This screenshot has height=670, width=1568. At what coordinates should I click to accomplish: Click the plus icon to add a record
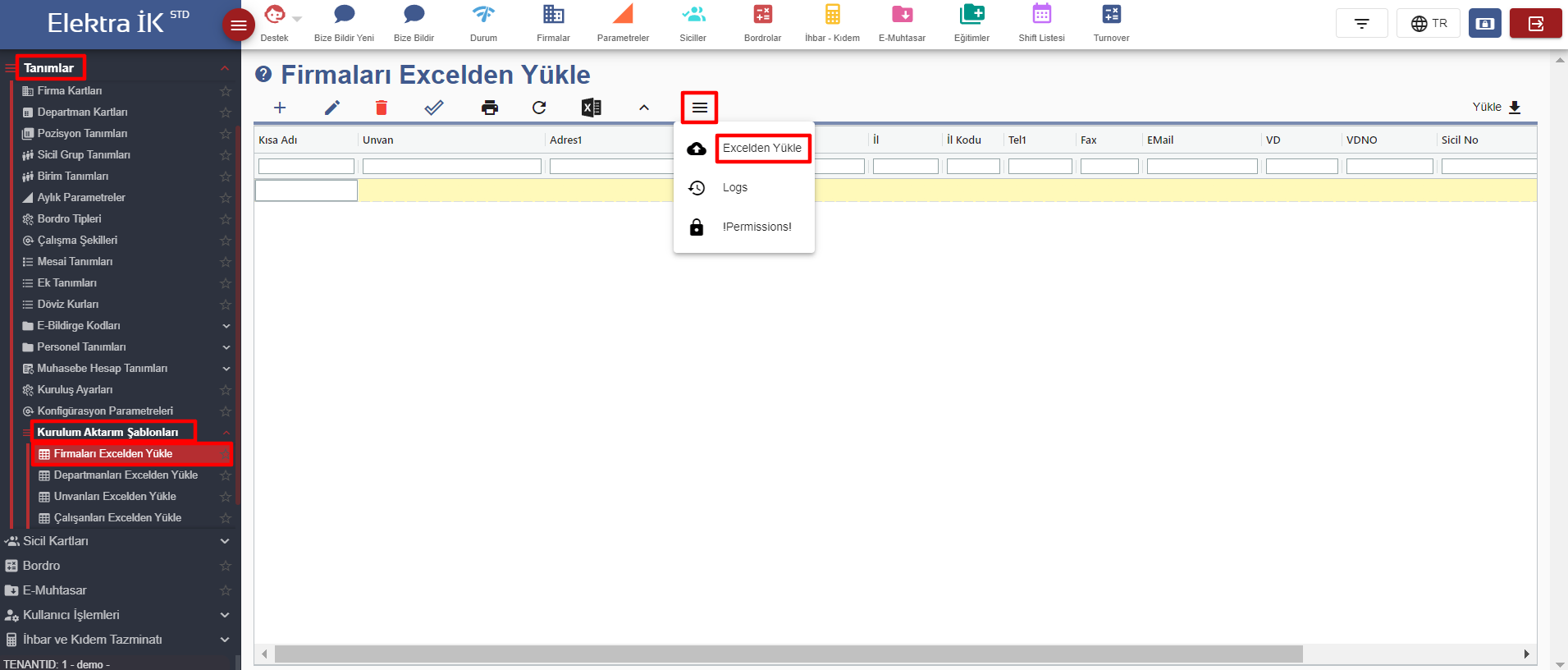[x=280, y=108]
